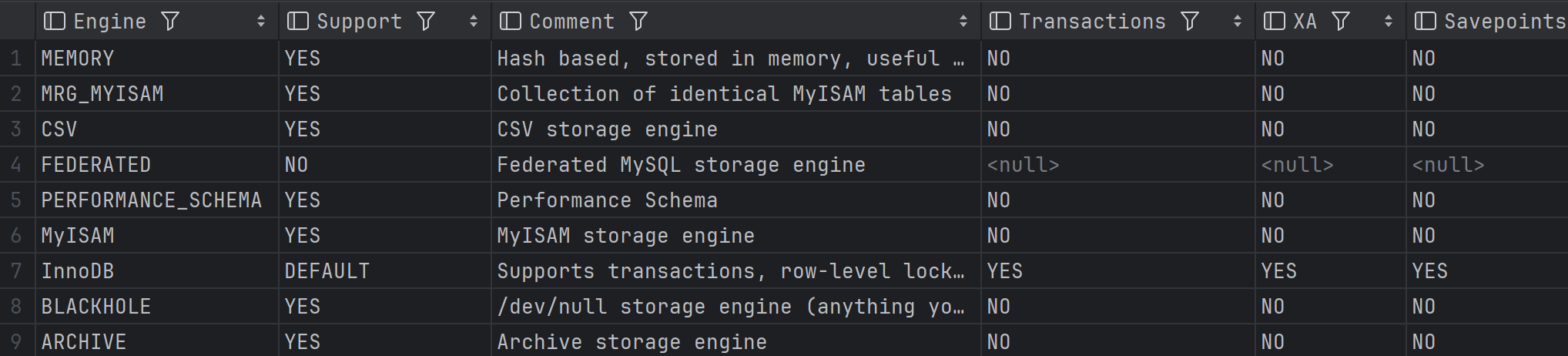The image size is (1568, 356).
Task: Toggle sort arrows on Support column
Action: coord(474,22)
